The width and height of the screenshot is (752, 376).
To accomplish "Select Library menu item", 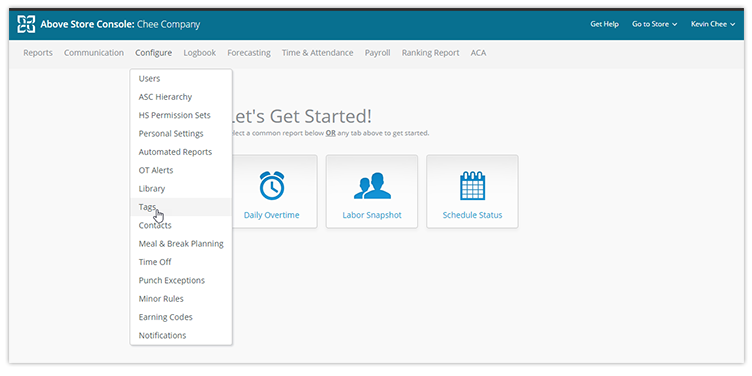I will (x=181, y=188).
